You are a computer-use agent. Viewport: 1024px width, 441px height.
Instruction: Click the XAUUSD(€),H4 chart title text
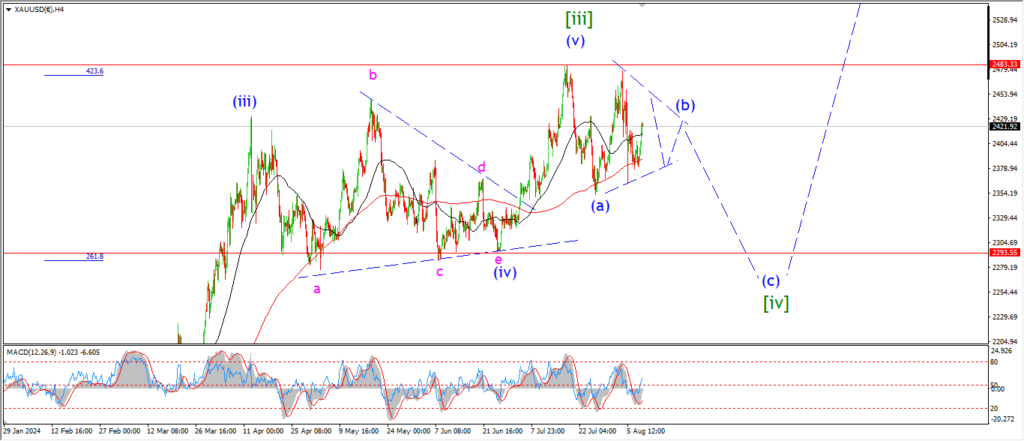point(37,9)
